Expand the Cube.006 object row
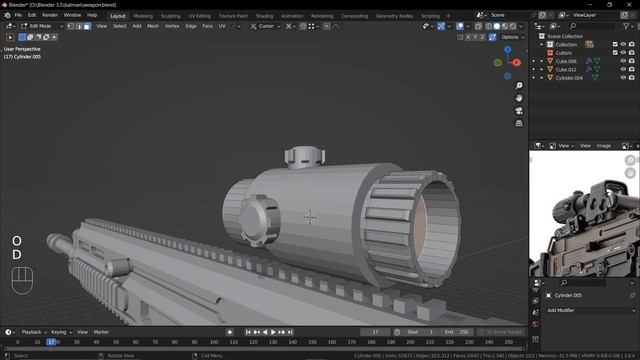Screen dimensions: 640x360 pyautogui.click(x=542, y=61)
